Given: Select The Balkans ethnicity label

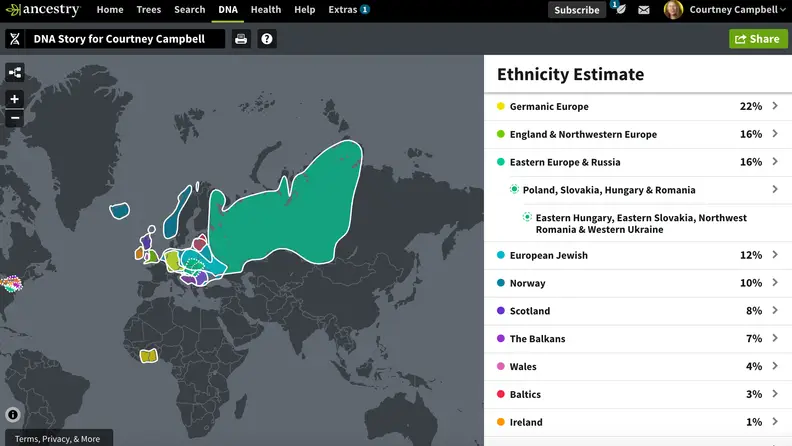Looking at the screenshot, I should [537, 338].
